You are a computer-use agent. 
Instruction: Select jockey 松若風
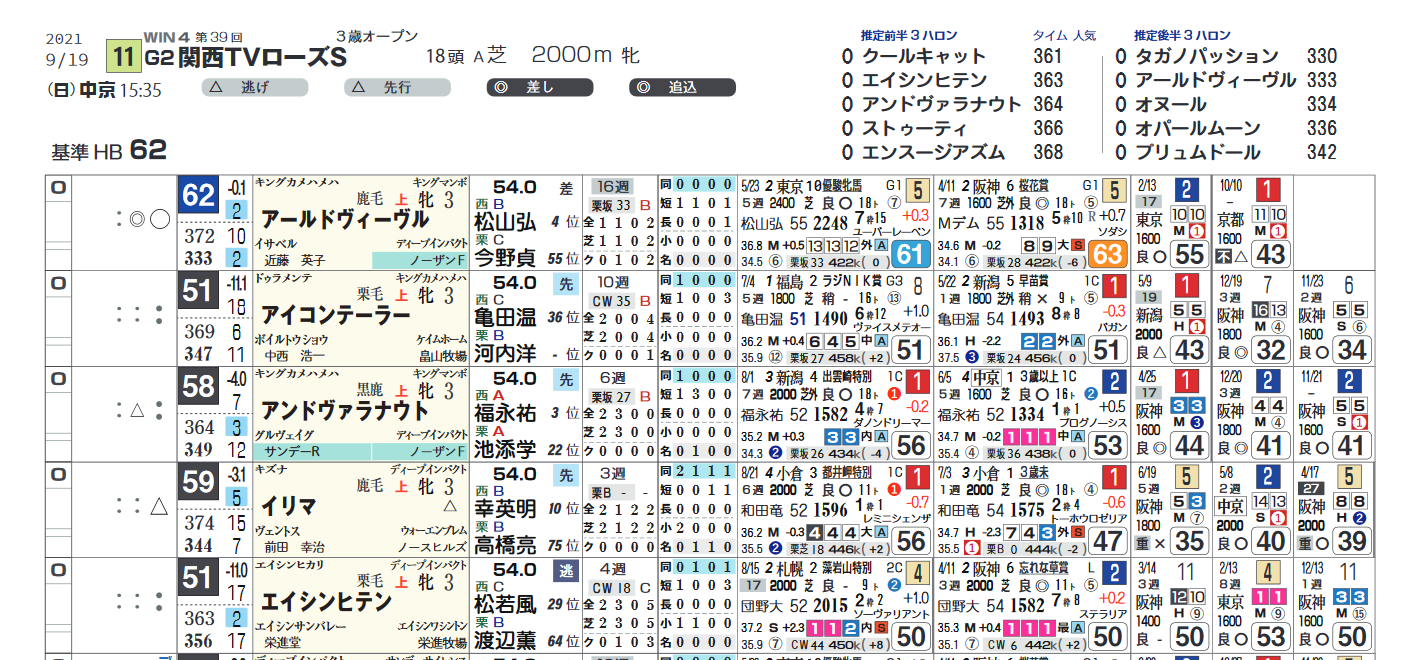coord(507,605)
